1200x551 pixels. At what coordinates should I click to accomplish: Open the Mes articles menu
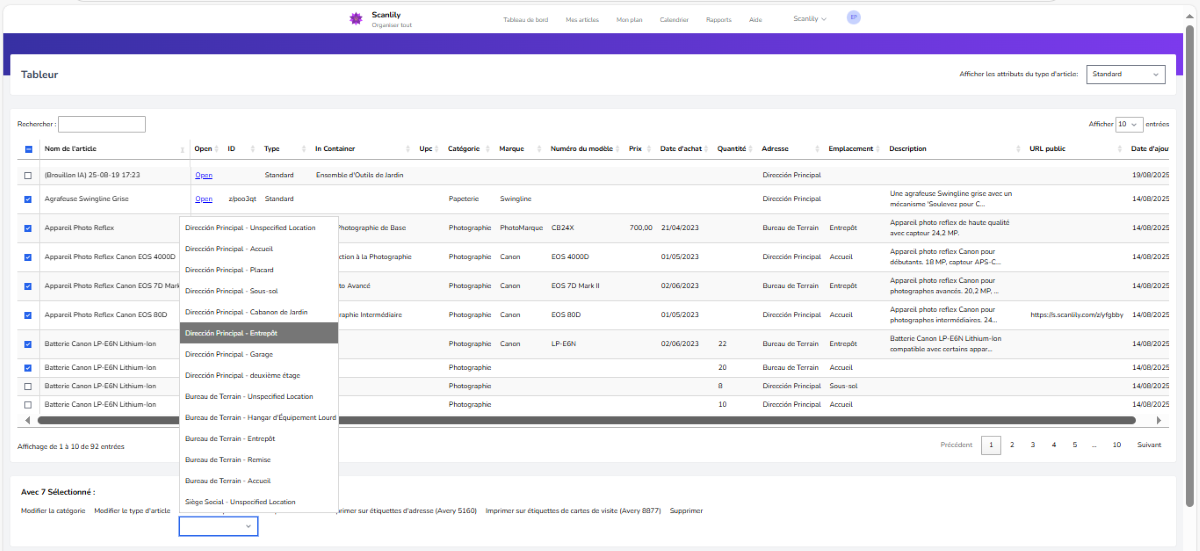pyautogui.click(x=580, y=20)
